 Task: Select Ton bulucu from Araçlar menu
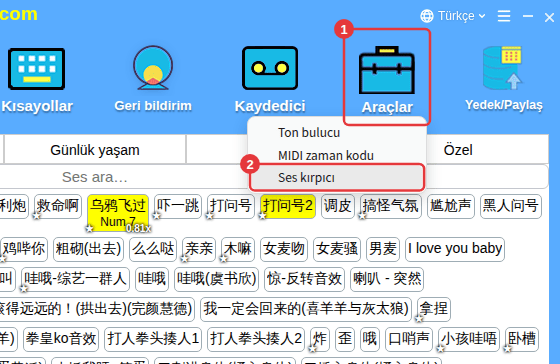pos(309,133)
